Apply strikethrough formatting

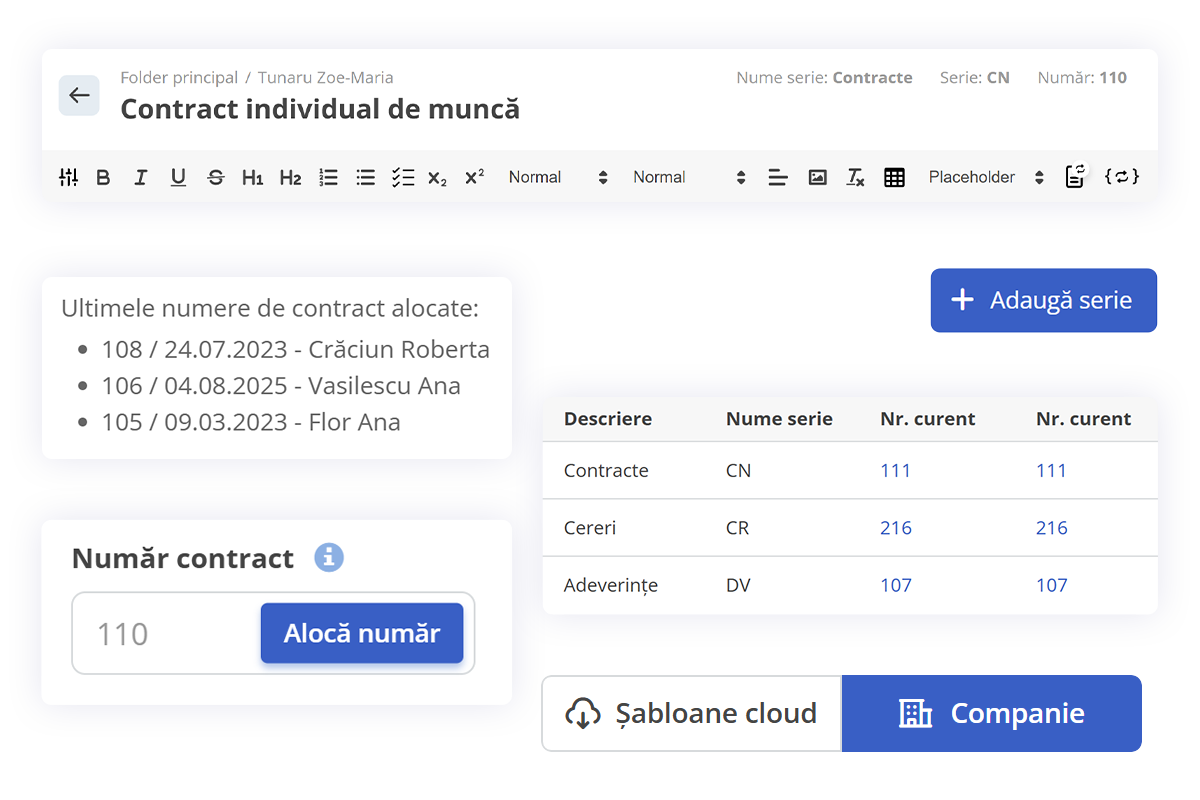(216, 178)
